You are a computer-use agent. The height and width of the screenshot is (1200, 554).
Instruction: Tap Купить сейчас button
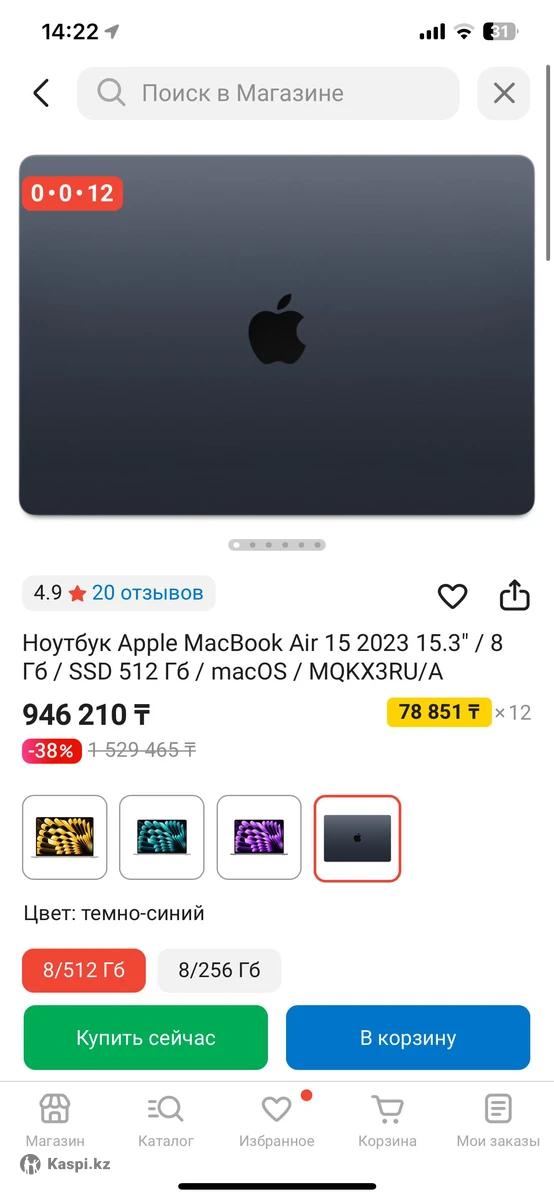click(x=146, y=1038)
